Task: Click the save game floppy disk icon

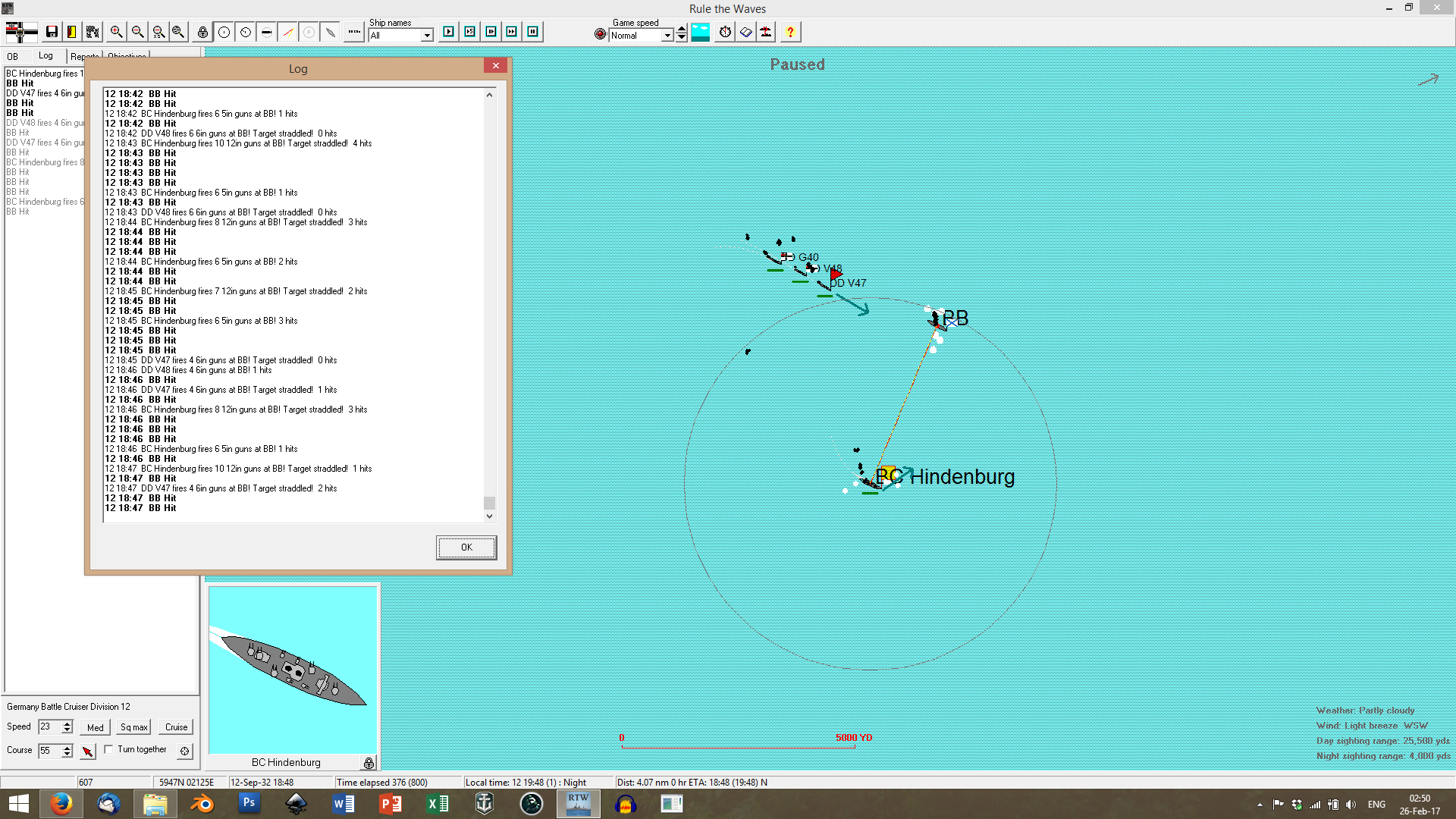Action: click(x=52, y=32)
